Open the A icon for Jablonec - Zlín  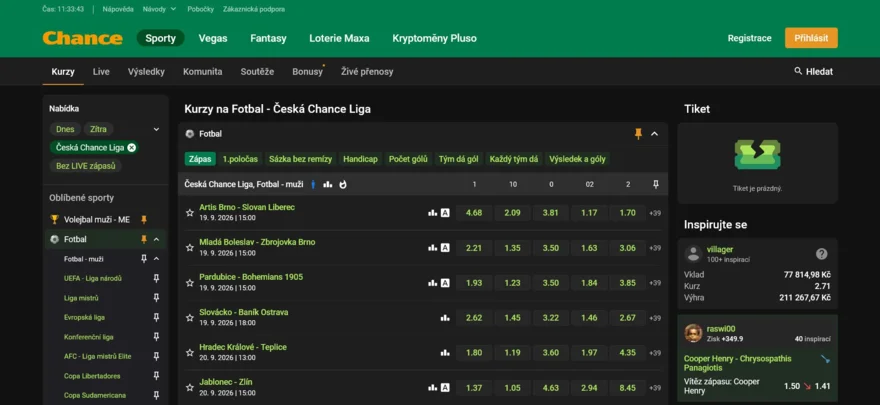click(x=445, y=388)
